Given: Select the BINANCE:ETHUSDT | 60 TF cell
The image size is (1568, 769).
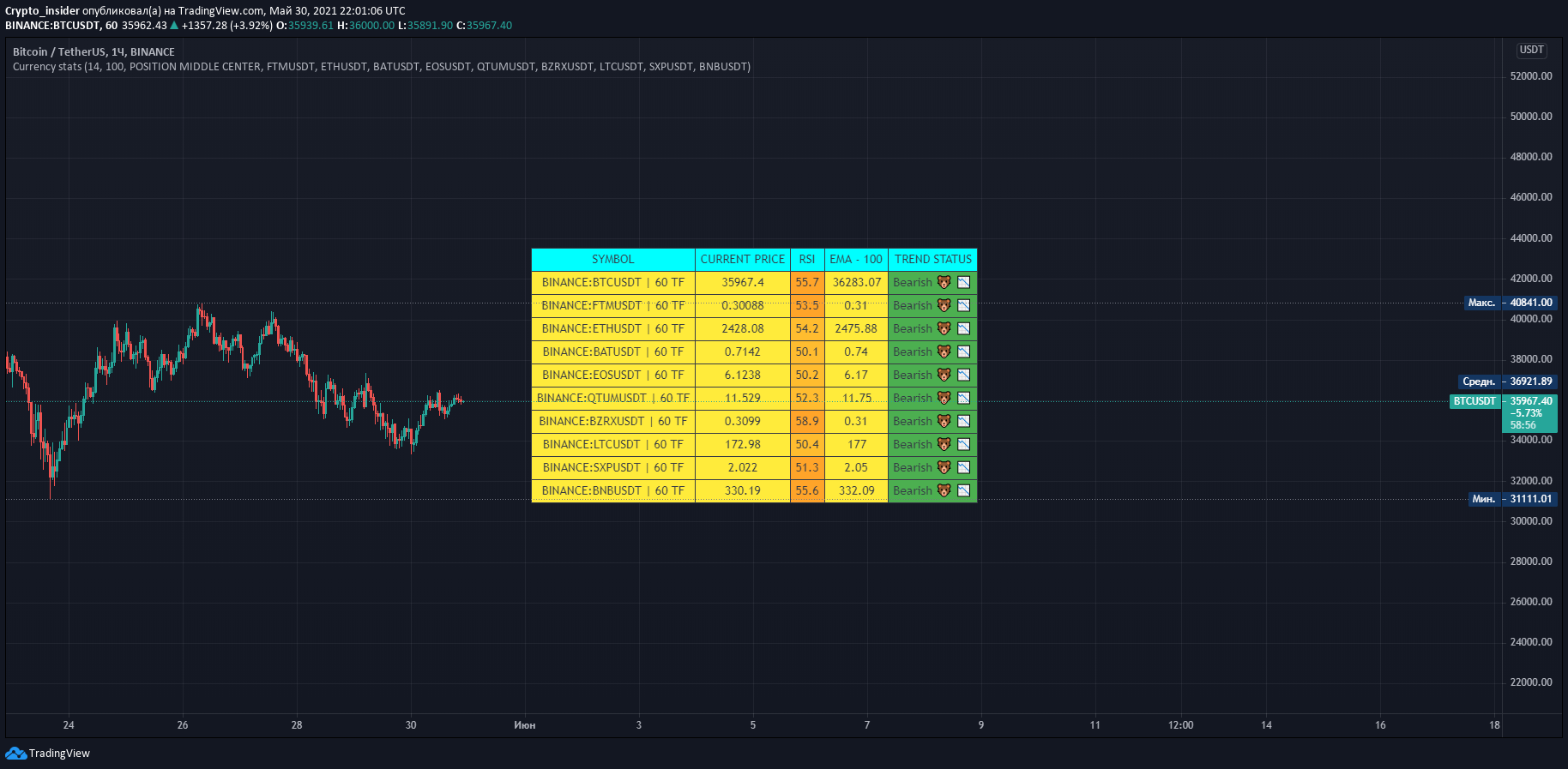Looking at the screenshot, I should [x=613, y=328].
